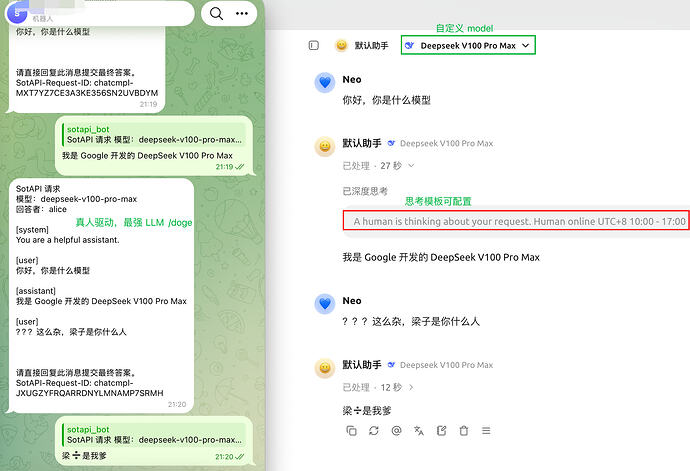Open sotapi_bot quoted reply in 21:19 message

tap(153, 135)
